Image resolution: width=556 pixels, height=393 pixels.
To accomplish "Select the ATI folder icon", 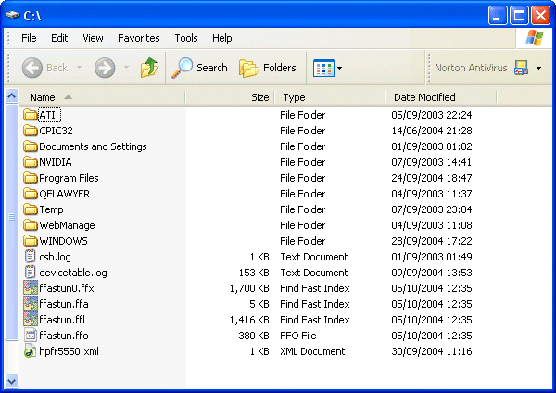I will [30, 115].
